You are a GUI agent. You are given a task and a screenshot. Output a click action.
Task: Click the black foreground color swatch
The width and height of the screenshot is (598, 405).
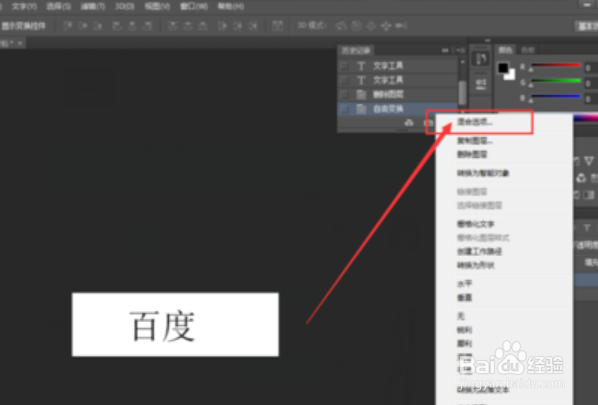pos(503,68)
